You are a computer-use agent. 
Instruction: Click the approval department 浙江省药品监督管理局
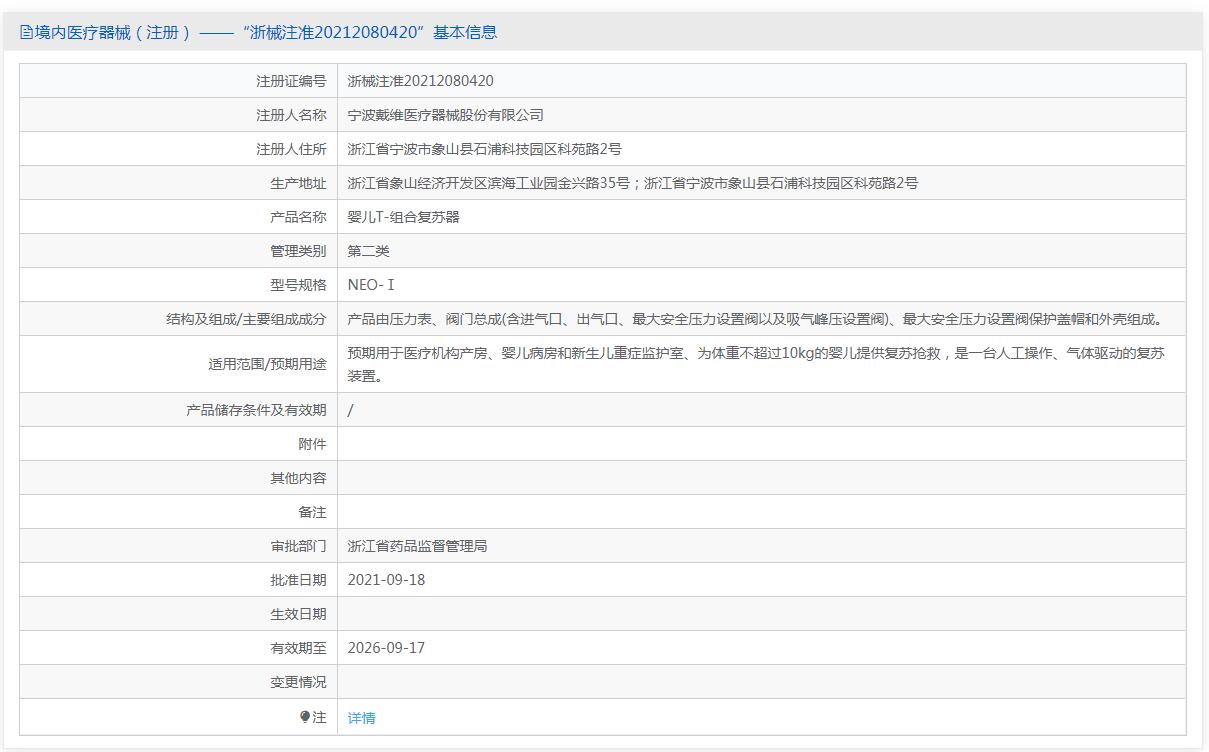coord(417,546)
